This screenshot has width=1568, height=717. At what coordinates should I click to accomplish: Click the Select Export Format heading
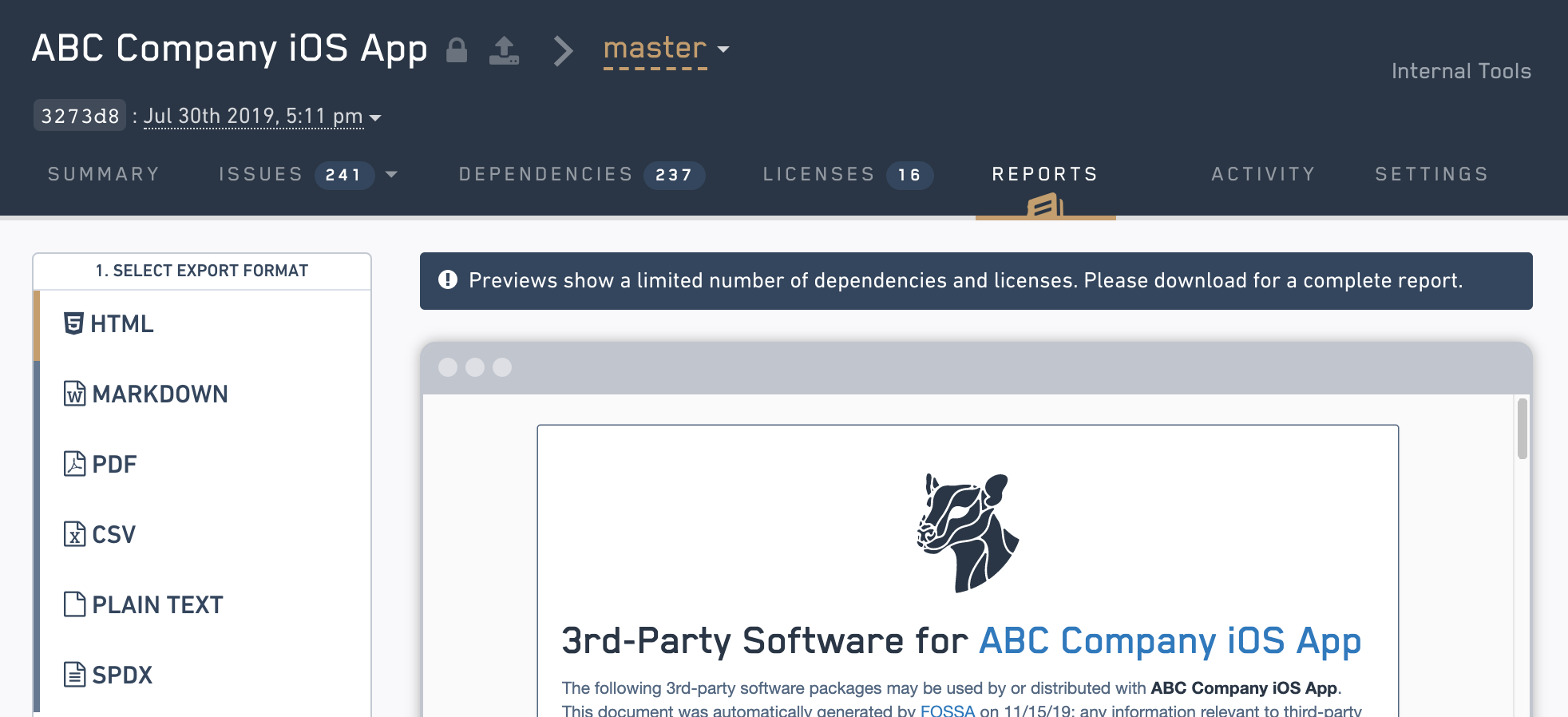point(202,271)
